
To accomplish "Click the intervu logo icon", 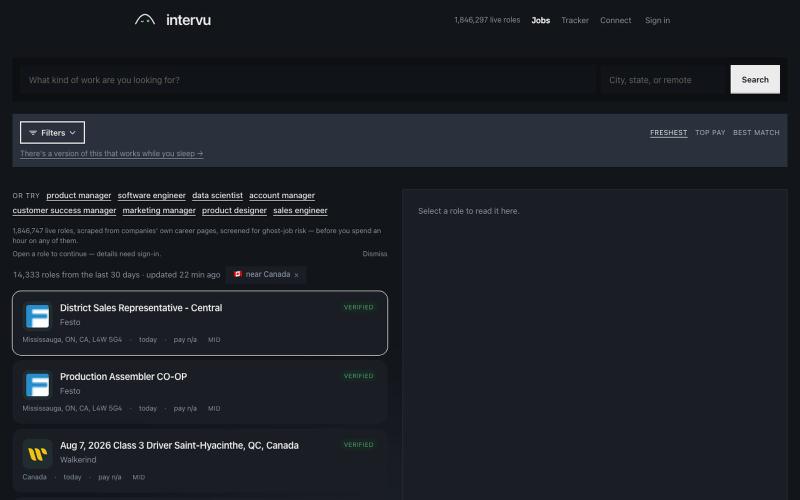I will tap(145, 20).
